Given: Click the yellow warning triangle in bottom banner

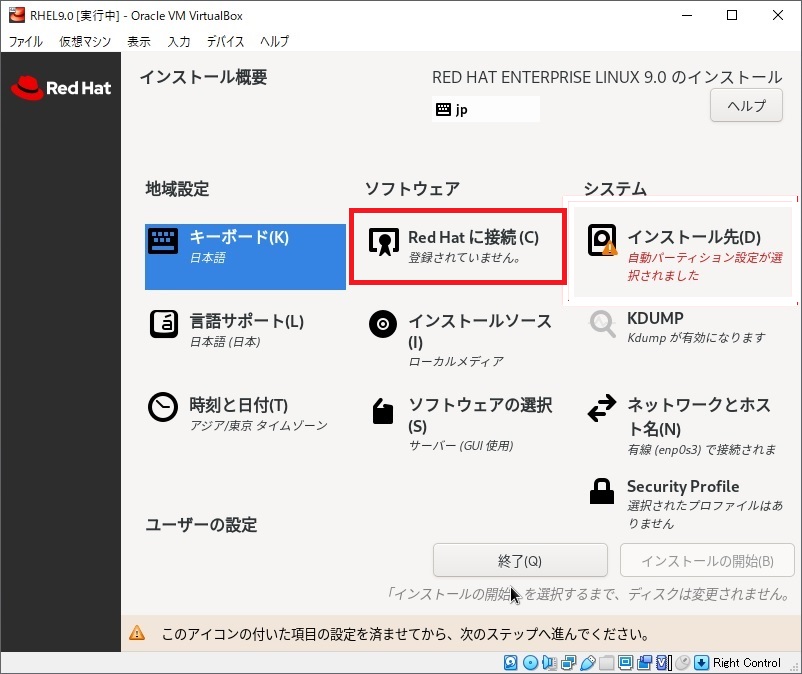Looking at the screenshot, I should pos(137,634).
